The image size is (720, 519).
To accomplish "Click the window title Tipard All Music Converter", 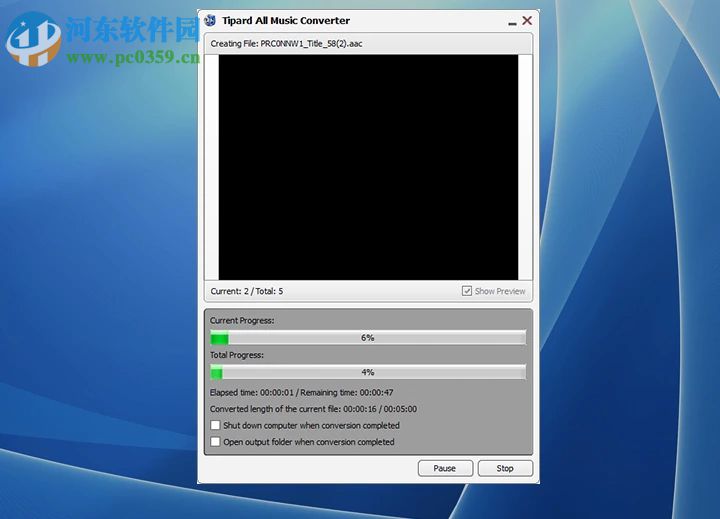I will tap(286, 21).
